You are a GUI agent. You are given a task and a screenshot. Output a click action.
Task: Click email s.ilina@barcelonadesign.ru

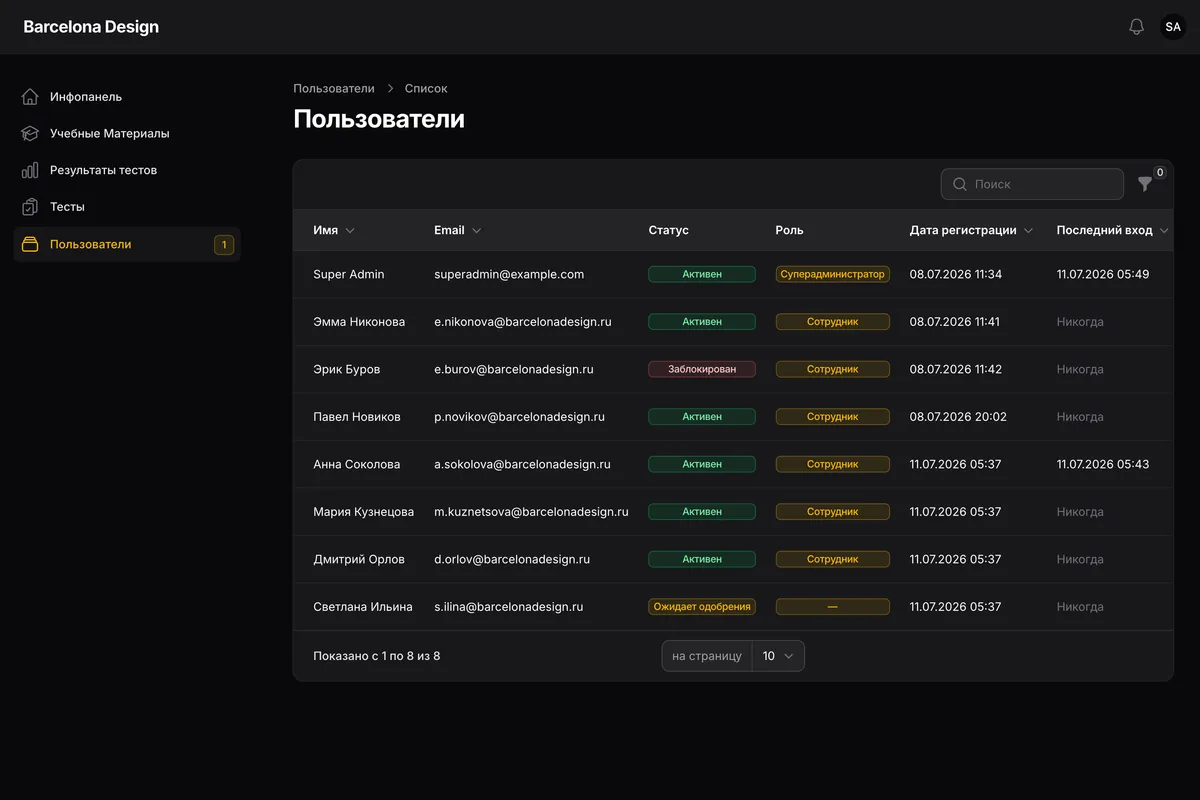pyautogui.click(x=509, y=607)
